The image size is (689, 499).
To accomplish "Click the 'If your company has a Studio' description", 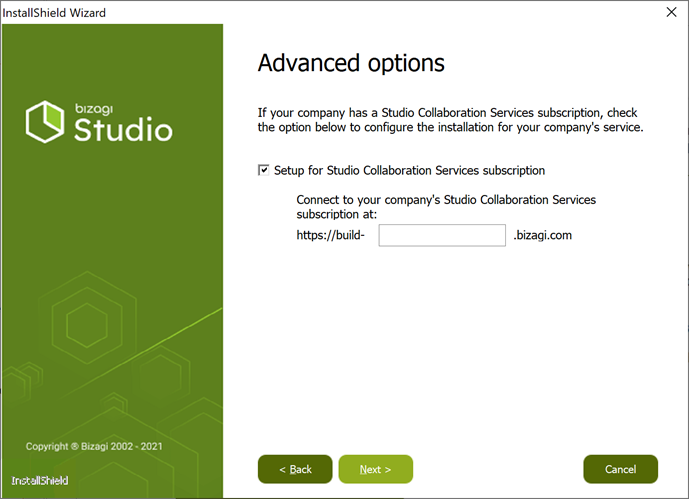I will (x=450, y=120).
